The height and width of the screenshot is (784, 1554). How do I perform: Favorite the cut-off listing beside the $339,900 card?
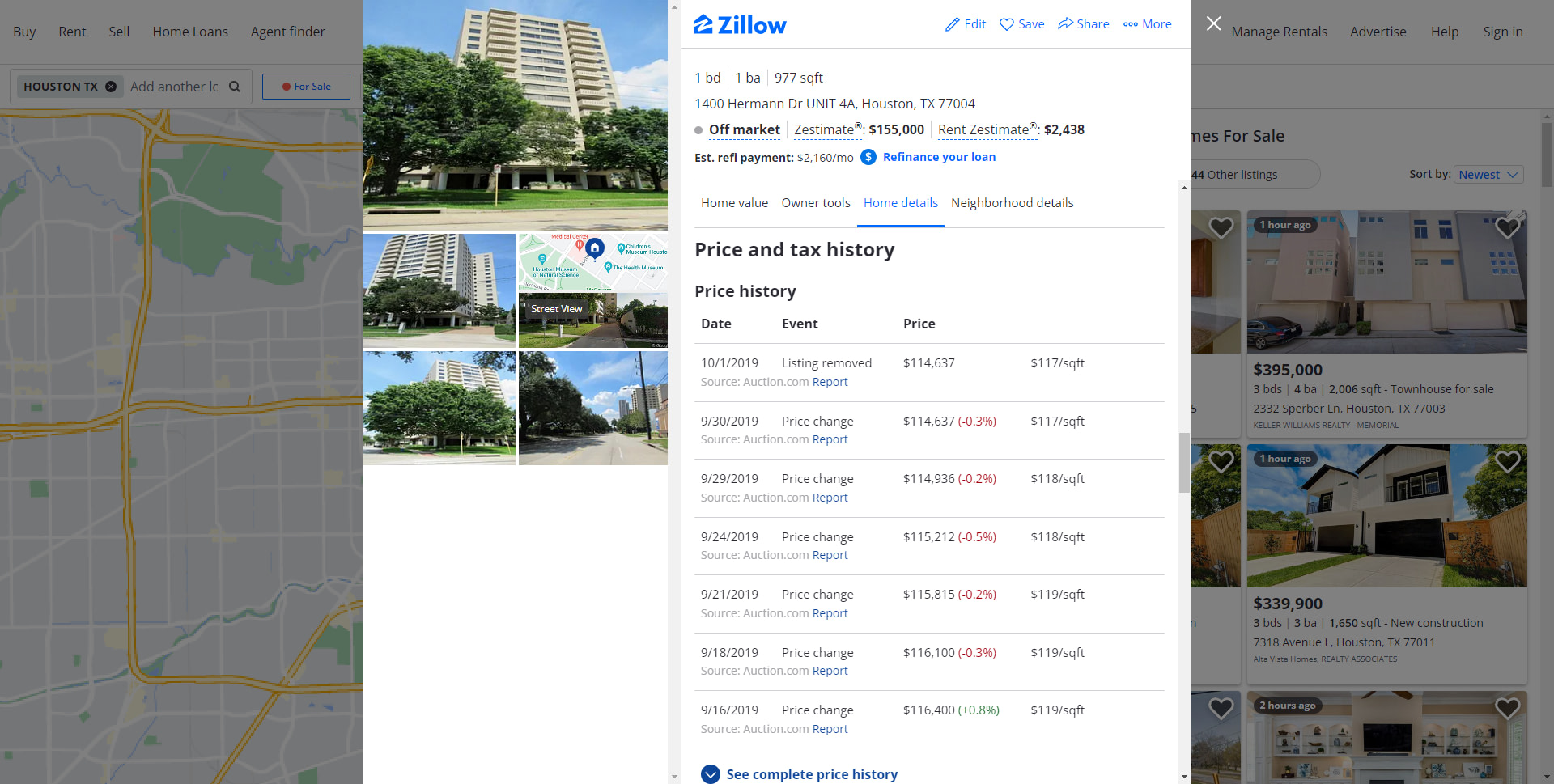(x=1221, y=462)
